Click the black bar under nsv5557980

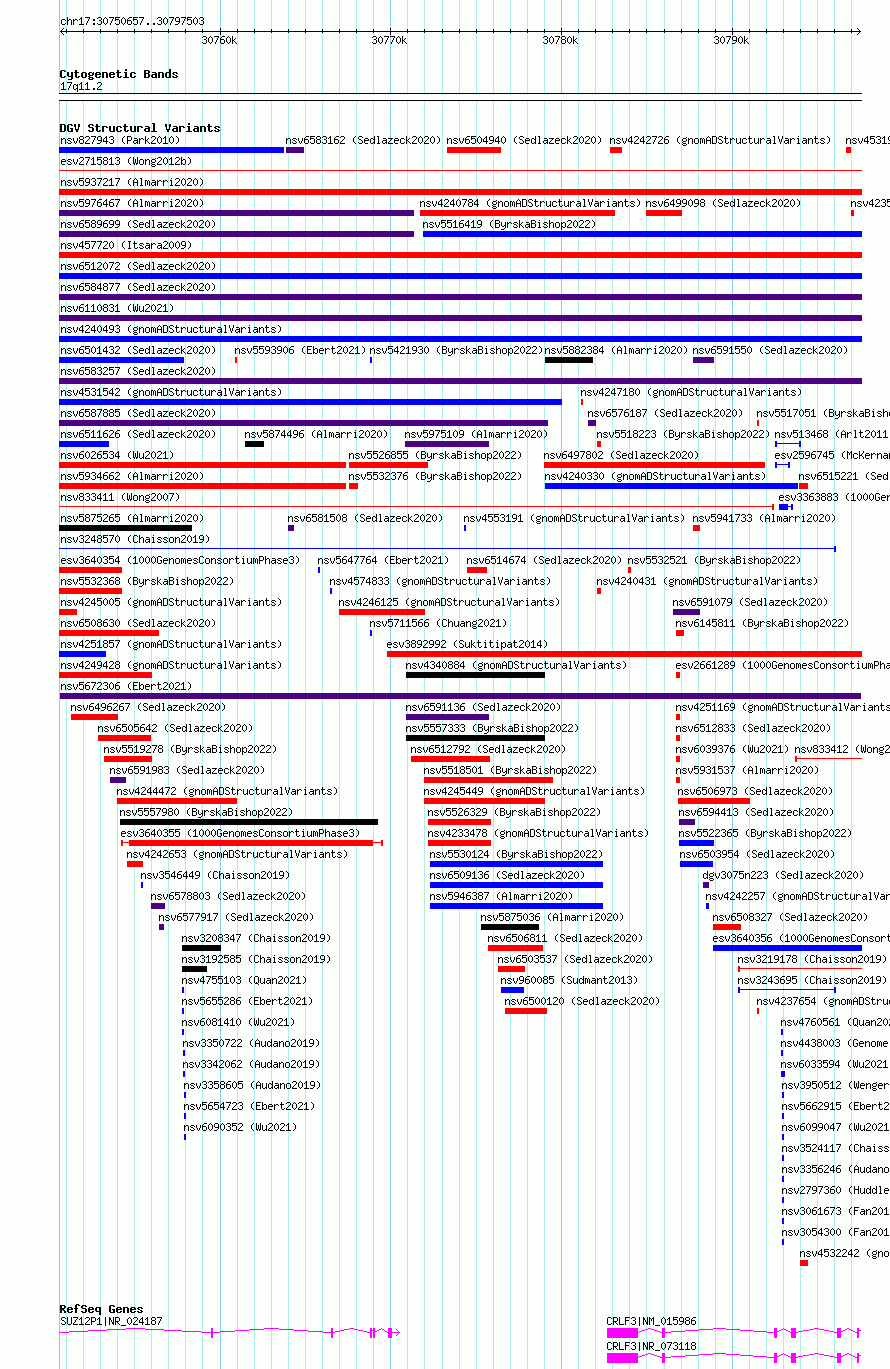(249, 822)
